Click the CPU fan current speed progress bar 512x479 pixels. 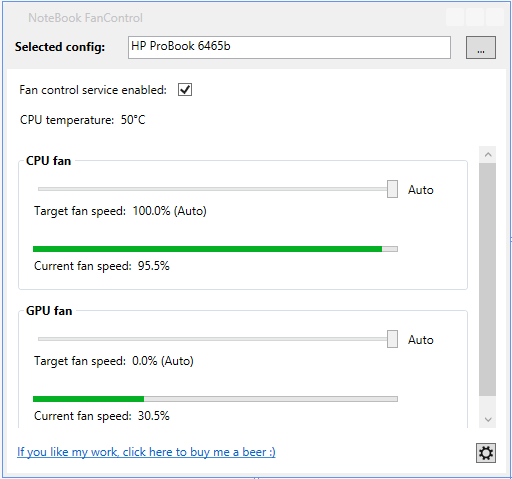click(x=215, y=249)
